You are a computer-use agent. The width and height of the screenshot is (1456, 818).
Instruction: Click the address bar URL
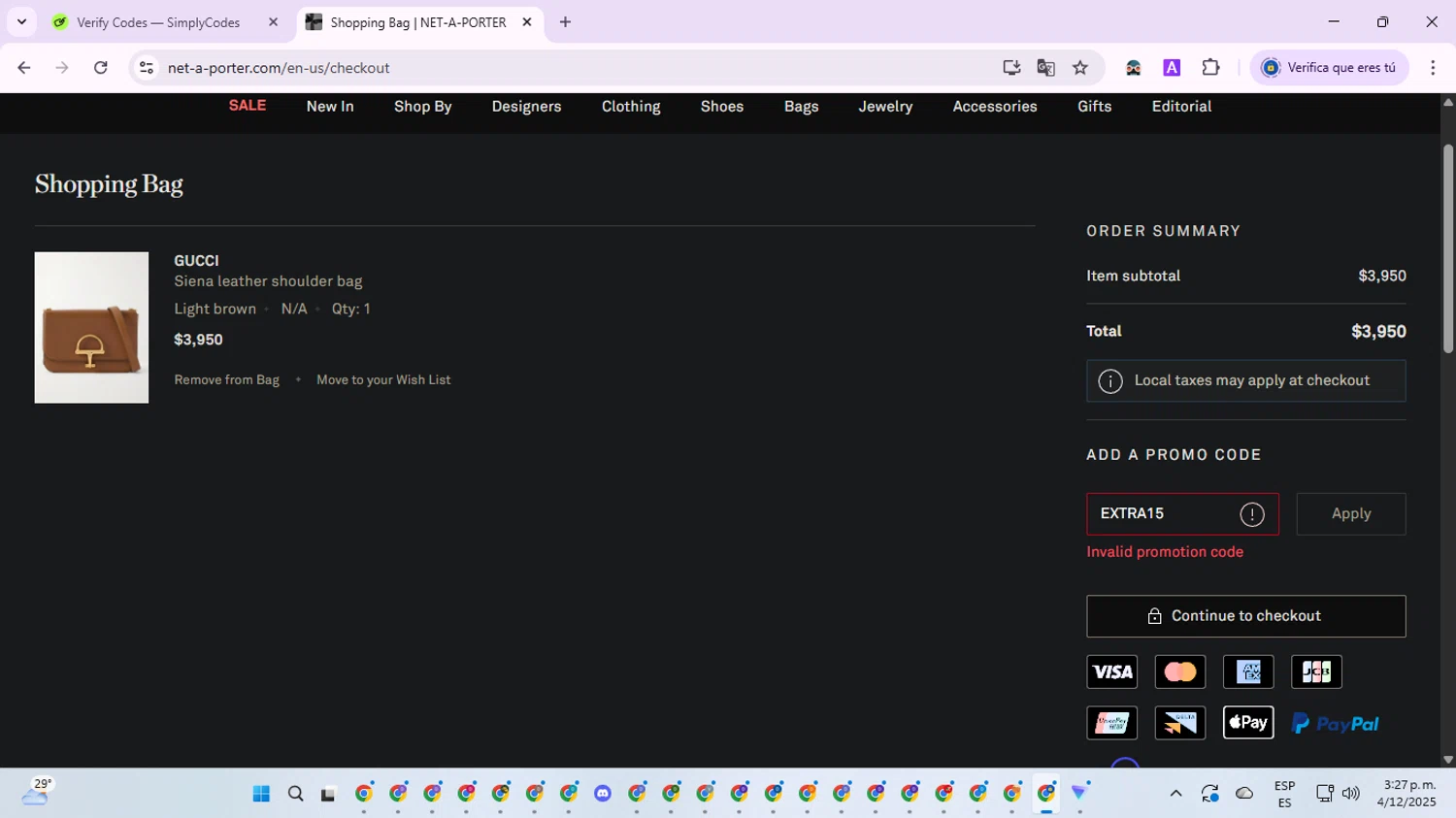[x=279, y=68]
